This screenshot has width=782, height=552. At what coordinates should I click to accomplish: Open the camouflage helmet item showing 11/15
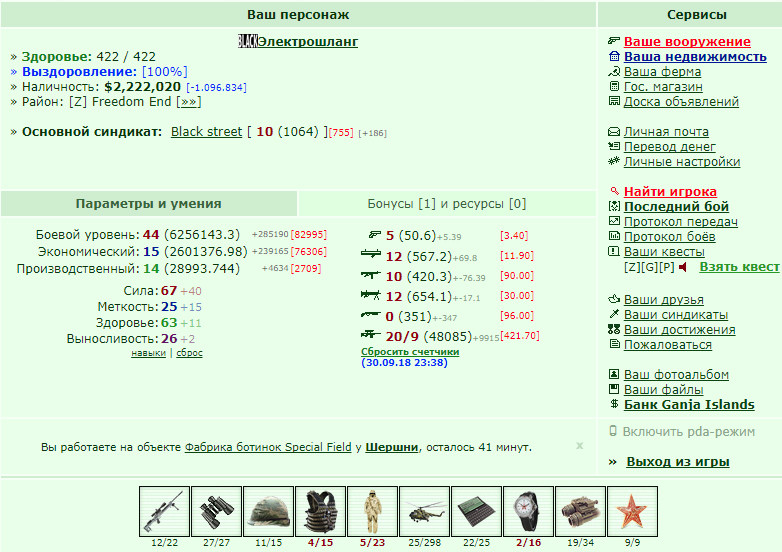click(268, 512)
